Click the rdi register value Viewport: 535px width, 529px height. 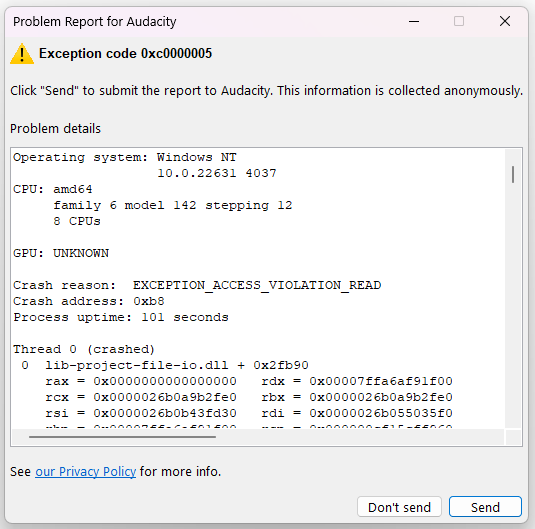pos(381,413)
